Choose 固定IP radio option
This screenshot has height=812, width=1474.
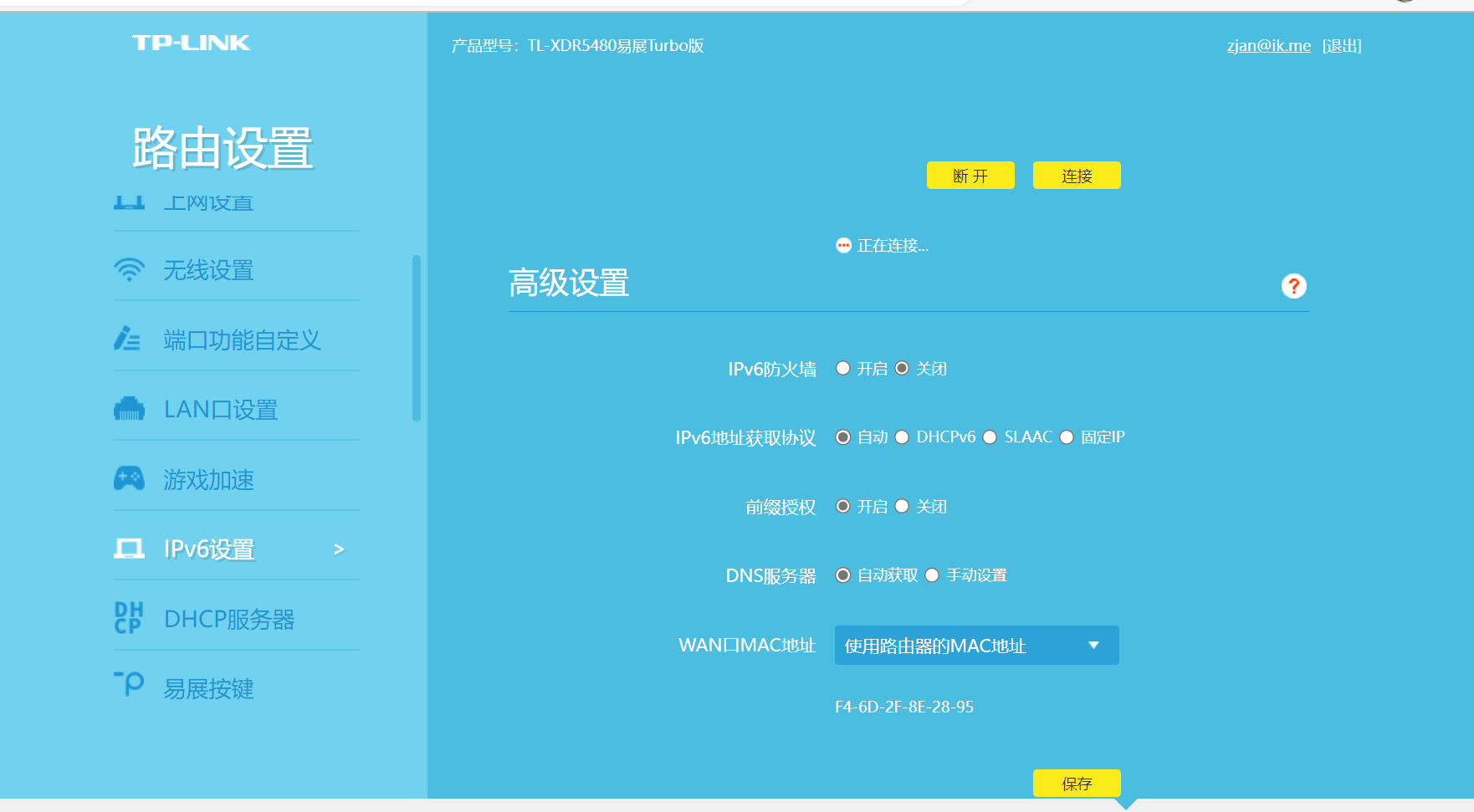click(1067, 437)
